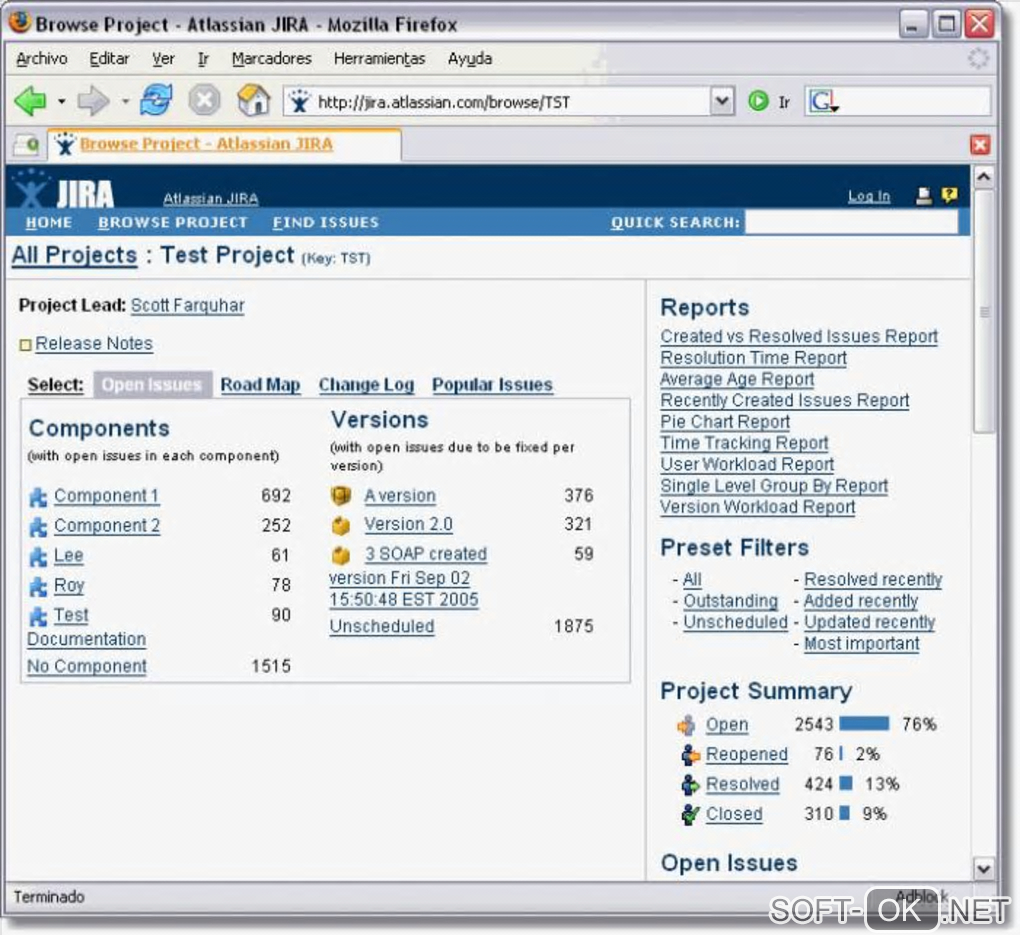Click the help icon in JIRA header
The height and width of the screenshot is (935, 1020).
pyautogui.click(x=949, y=195)
